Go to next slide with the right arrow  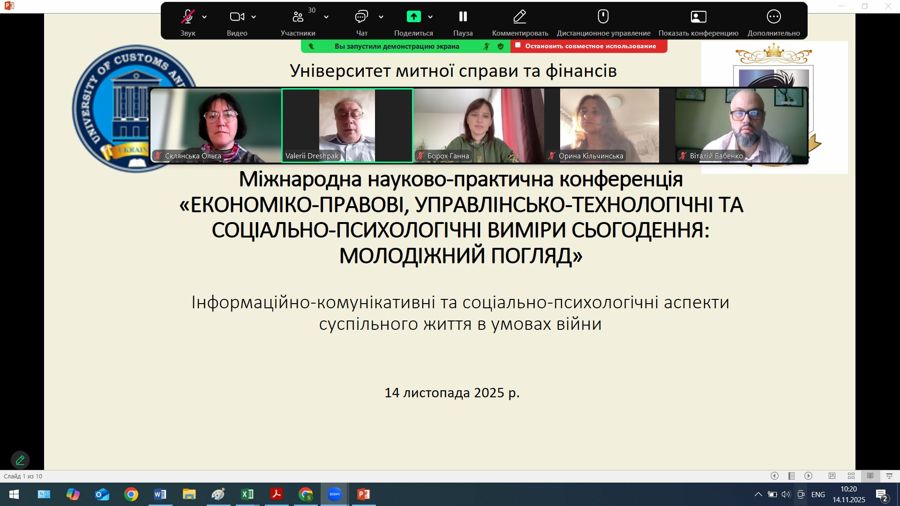808,476
